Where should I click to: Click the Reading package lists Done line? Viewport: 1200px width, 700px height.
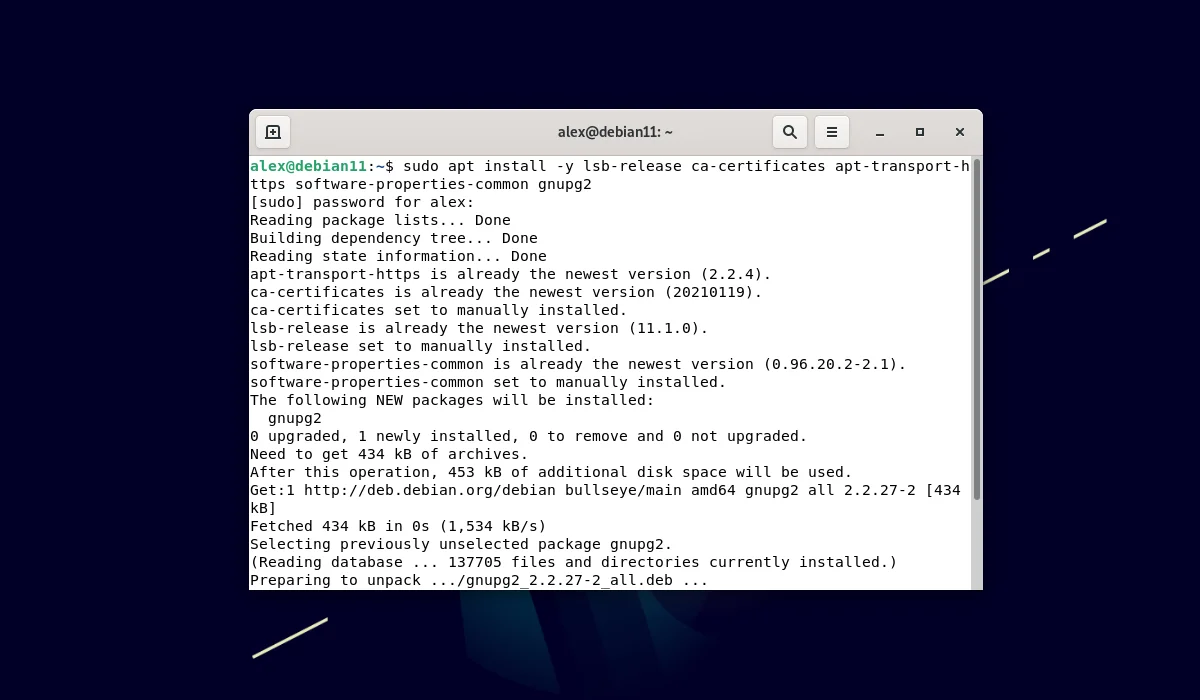[x=380, y=219]
